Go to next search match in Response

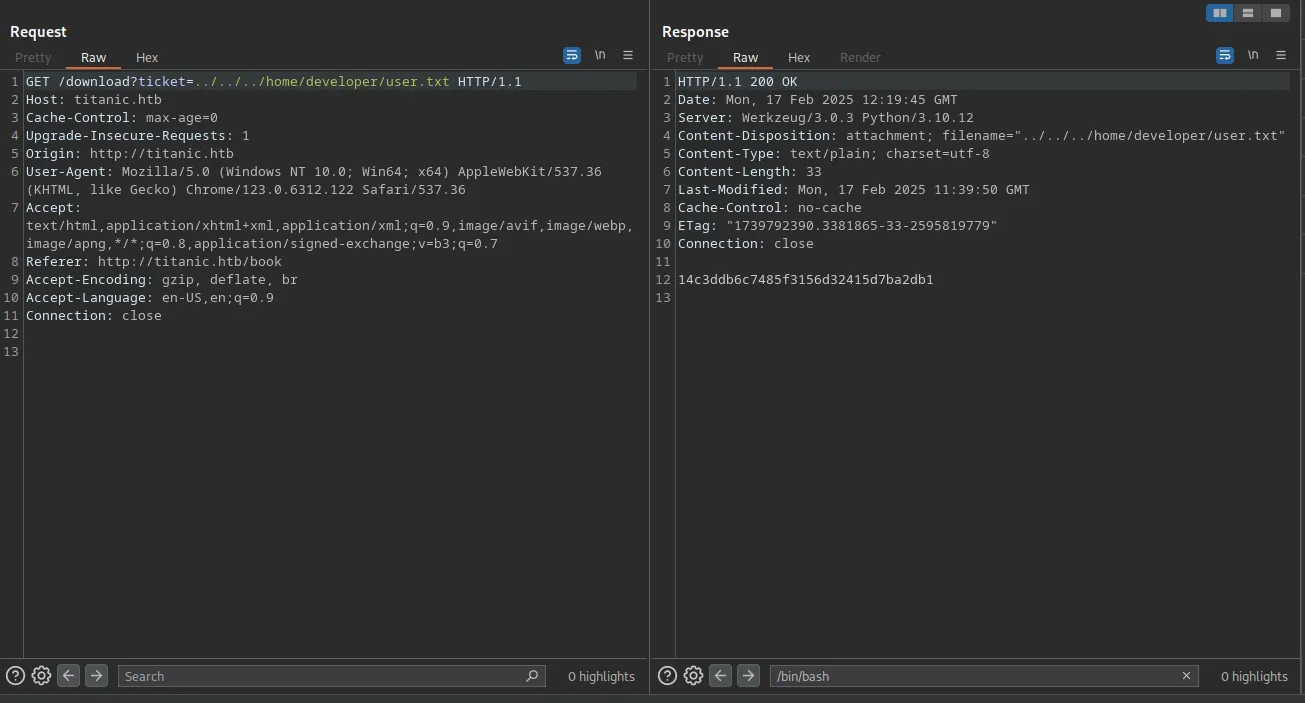(x=748, y=676)
